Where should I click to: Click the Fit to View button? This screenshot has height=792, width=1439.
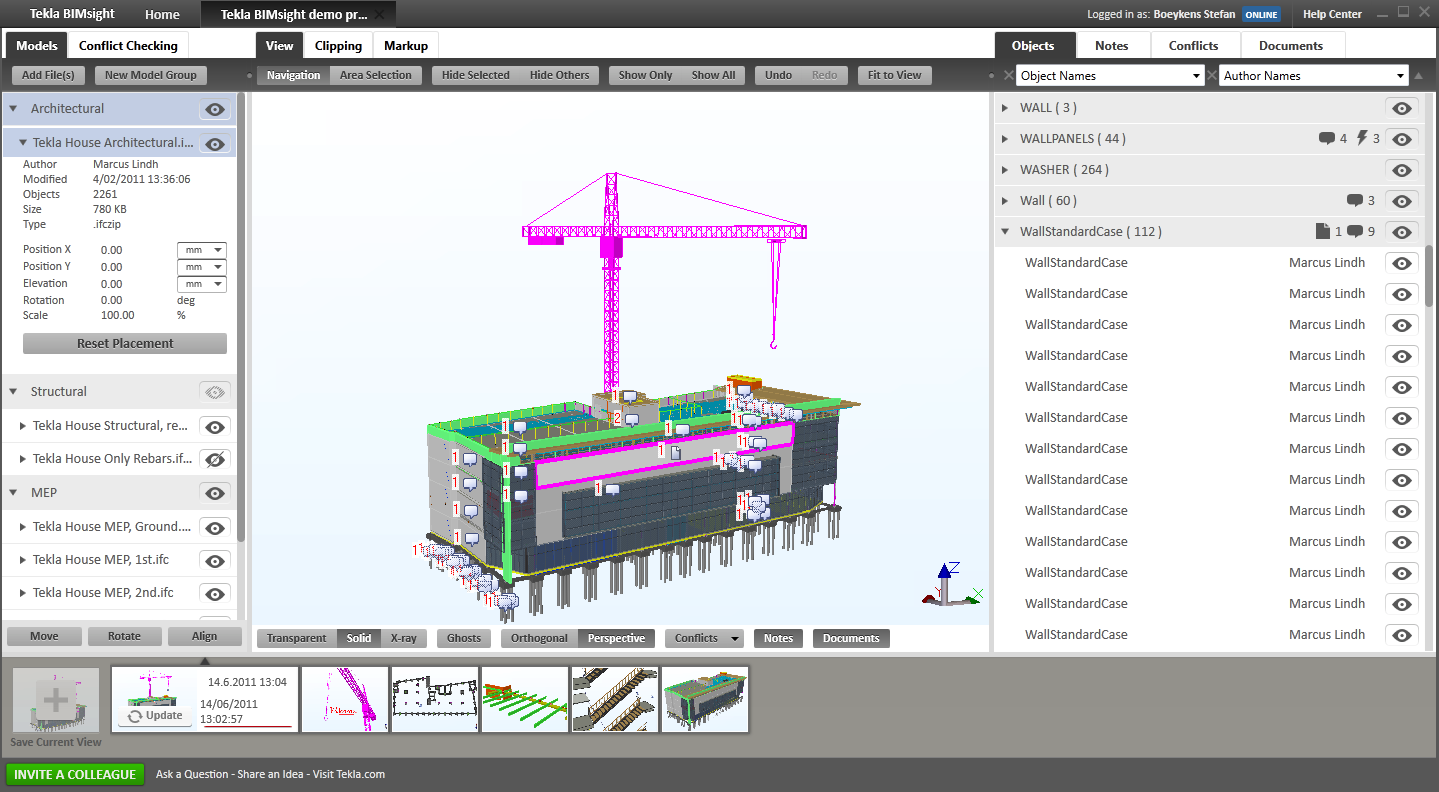coord(894,75)
